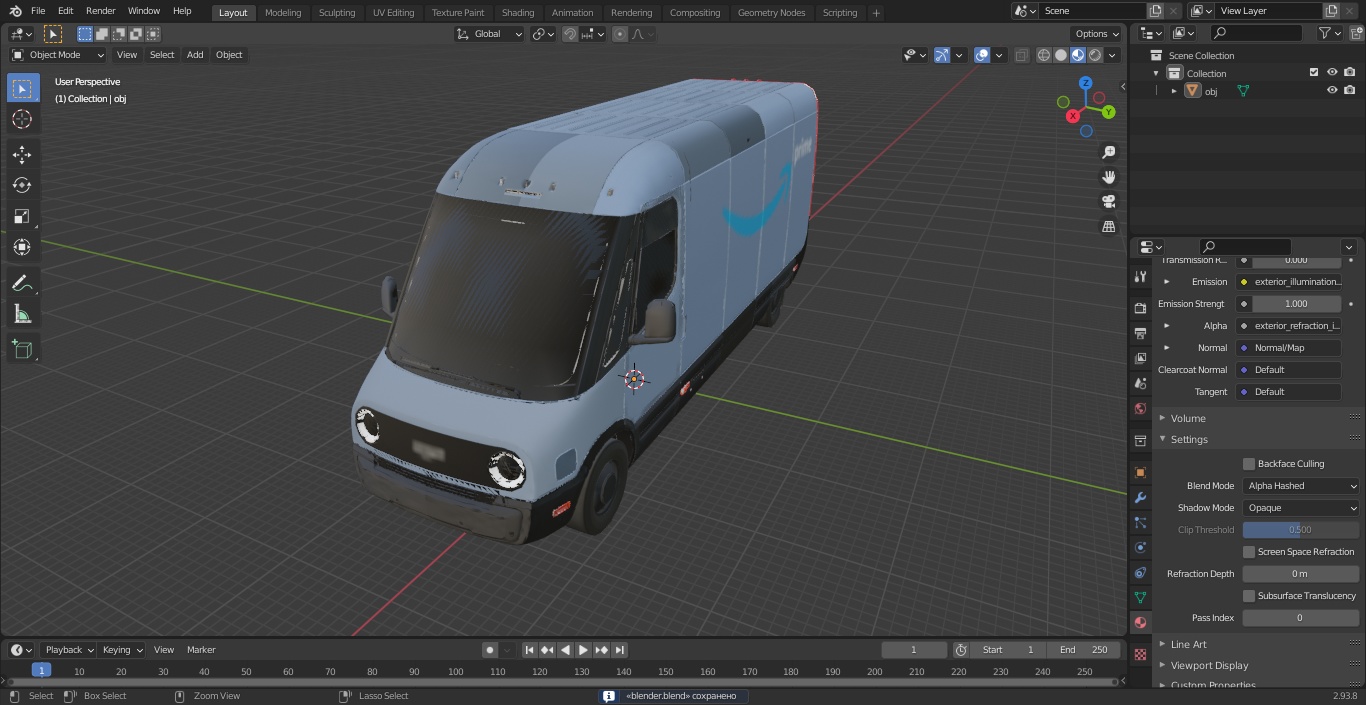The height and width of the screenshot is (705, 1366).
Task: Select the Cursor tool in toolbar
Action: click(22, 119)
